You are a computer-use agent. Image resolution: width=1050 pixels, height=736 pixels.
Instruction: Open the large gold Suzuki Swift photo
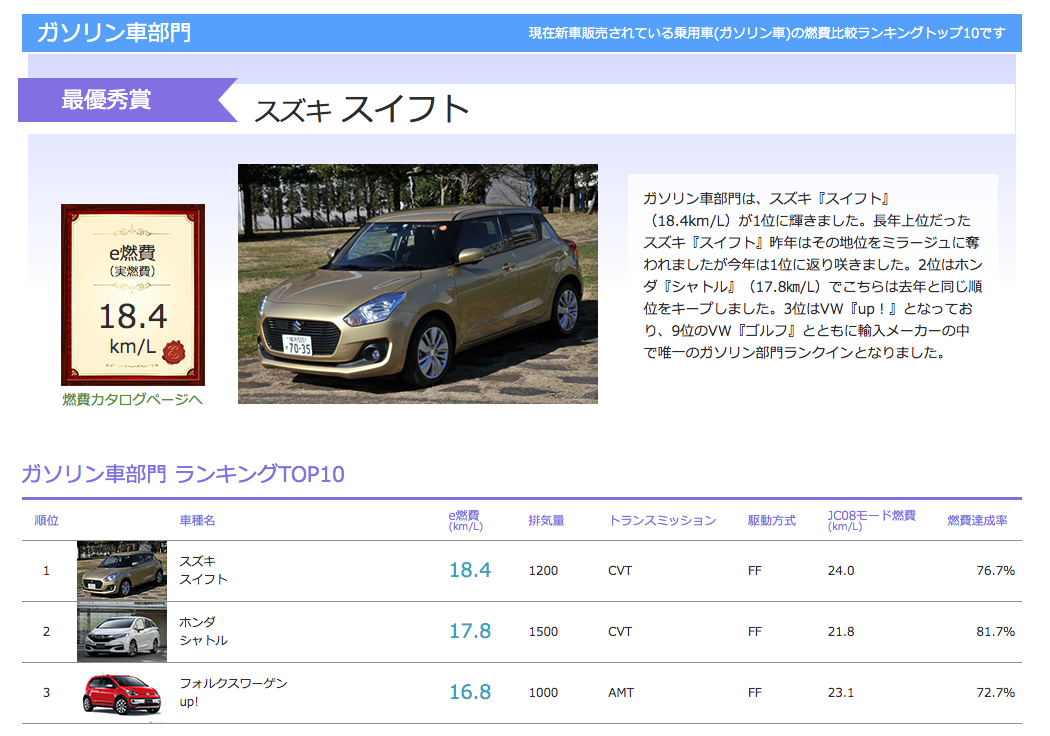click(417, 284)
